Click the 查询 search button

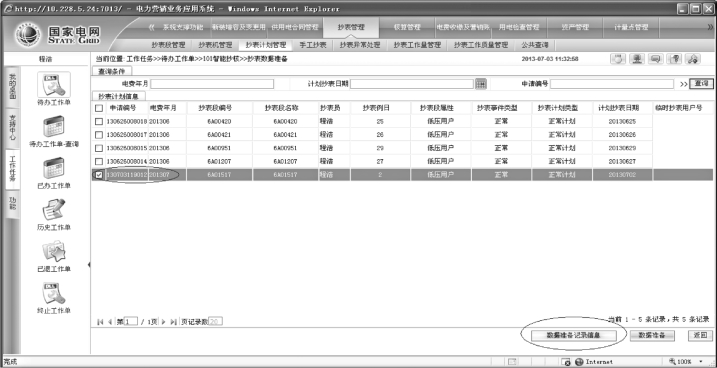pos(701,84)
